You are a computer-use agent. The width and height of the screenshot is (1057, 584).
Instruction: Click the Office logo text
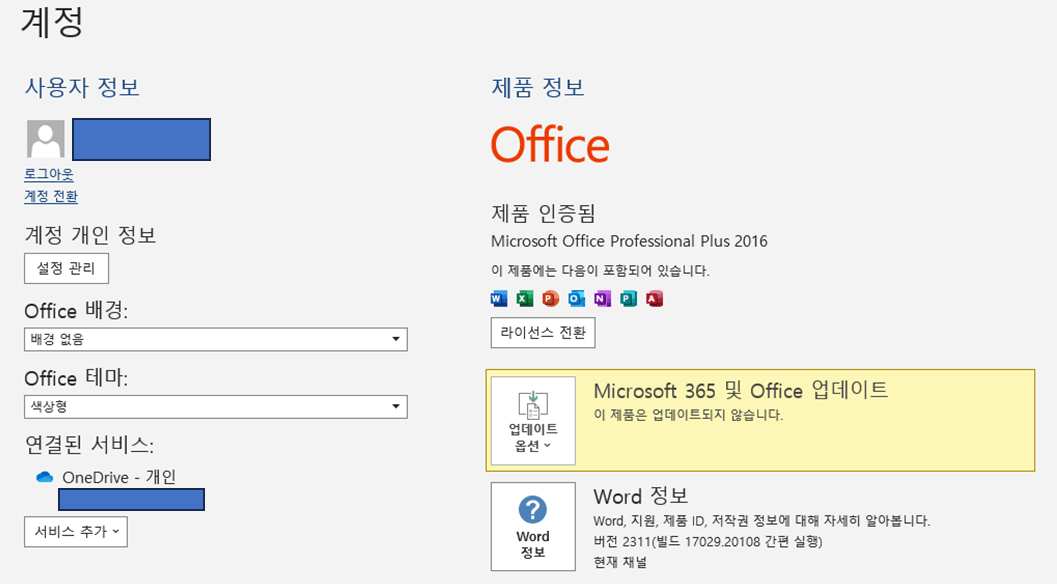tap(550, 144)
